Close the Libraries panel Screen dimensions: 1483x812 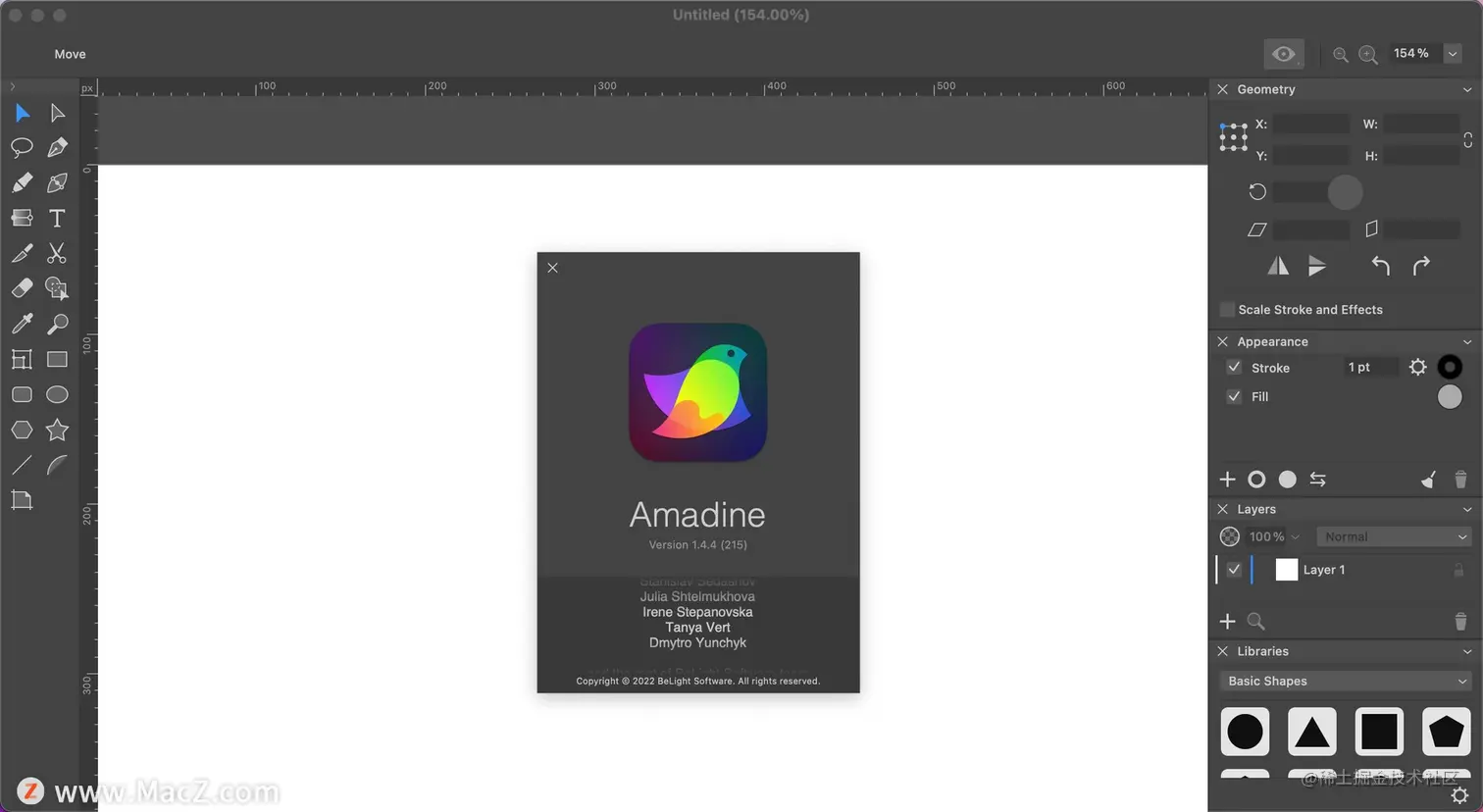tap(1222, 651)
